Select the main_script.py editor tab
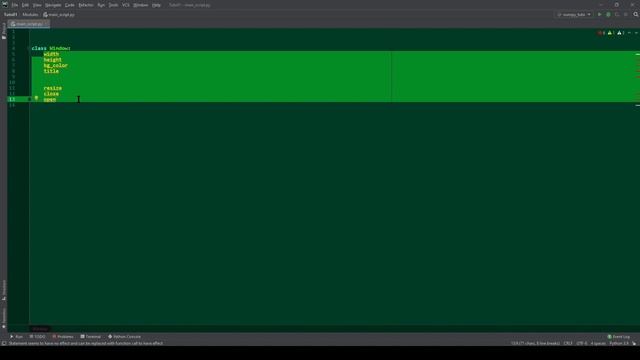The image size is (640, 360). [x=28, y=24]
